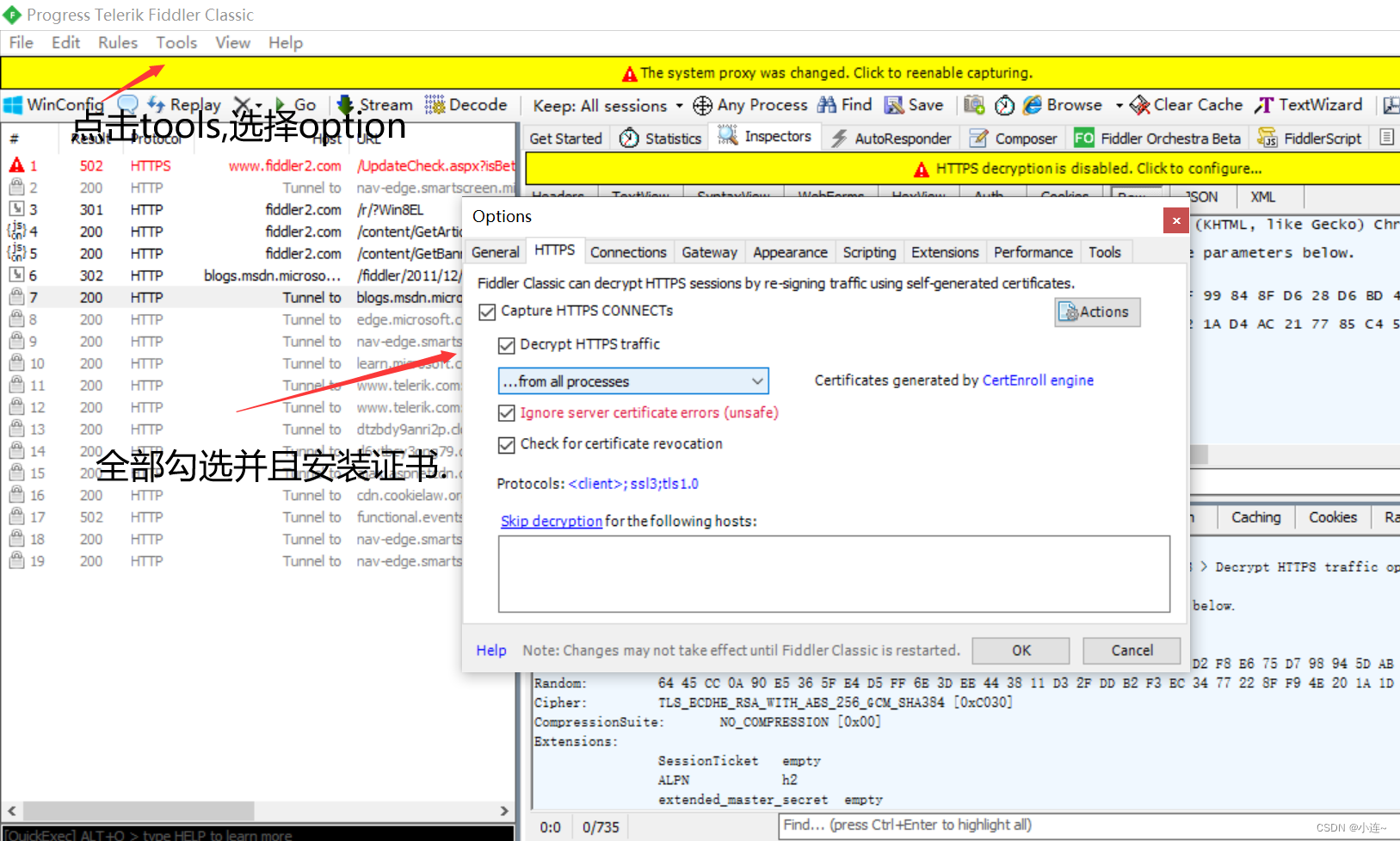The width and height of the screenshot is (1400, 841).
Task: Open Keep: All sessions dropdown
Action: click(607, 105)
